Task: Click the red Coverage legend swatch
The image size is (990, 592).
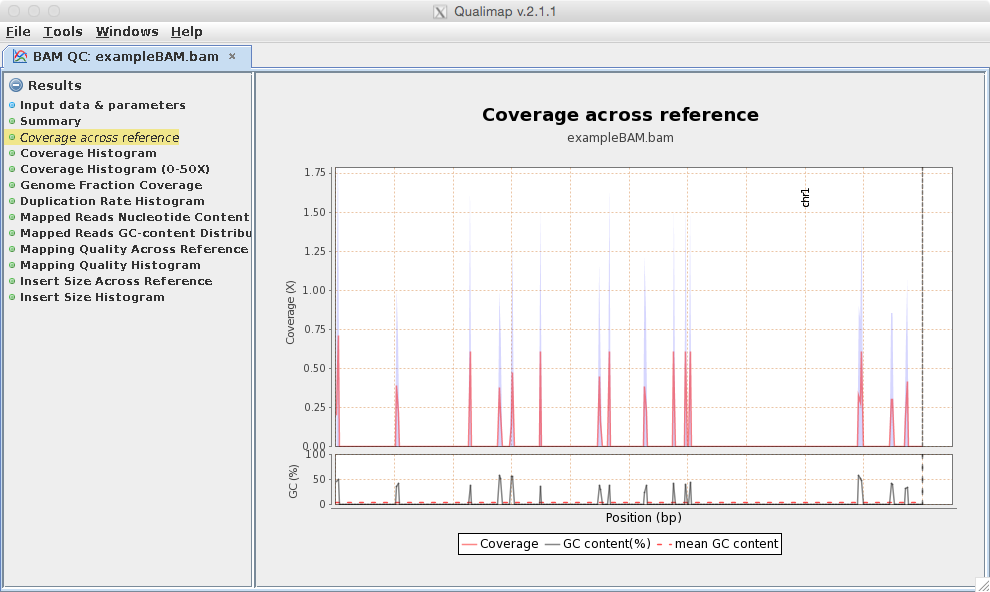Action: point(469,544)
